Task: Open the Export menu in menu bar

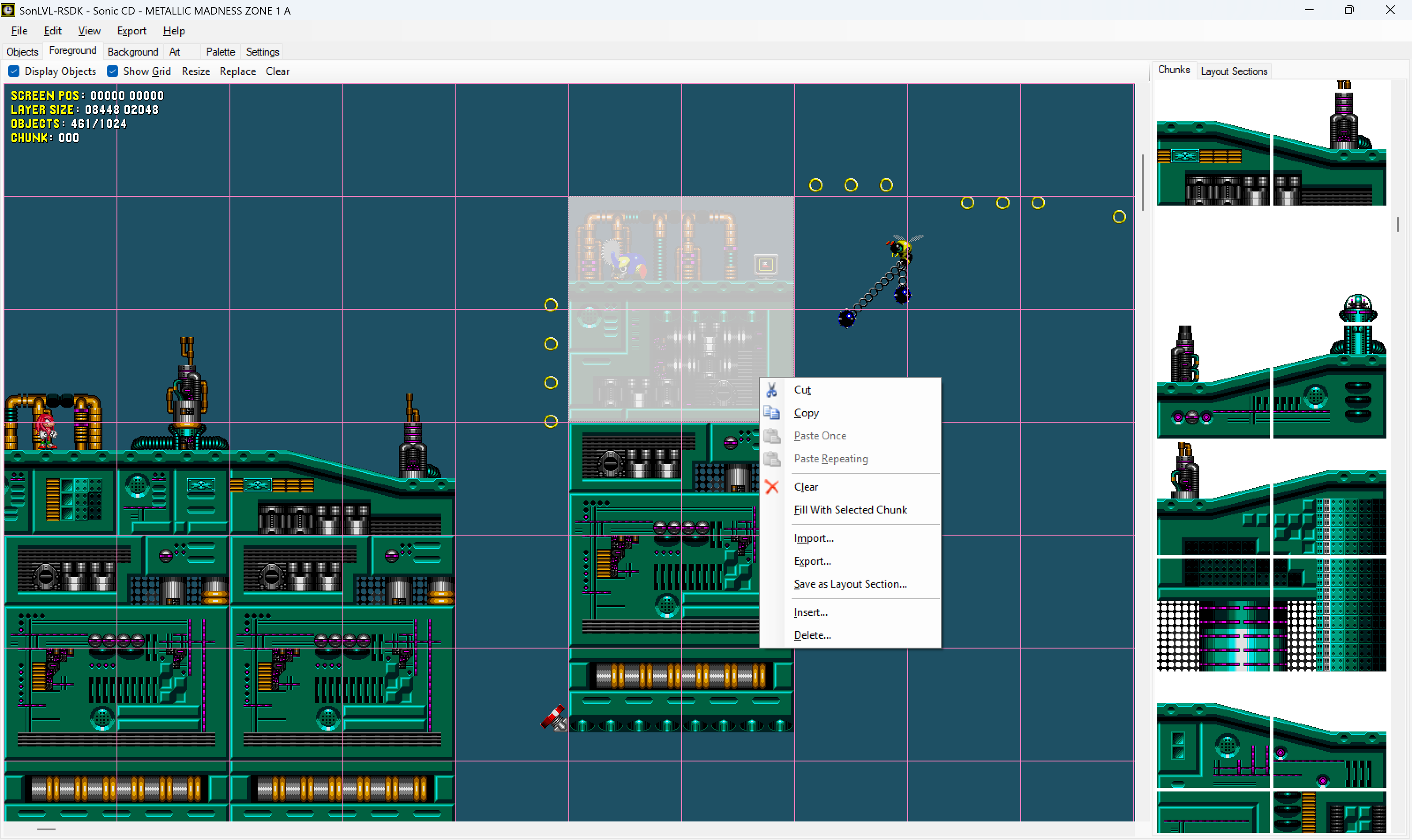Action: pyautogui.click(x=131, y=31)
